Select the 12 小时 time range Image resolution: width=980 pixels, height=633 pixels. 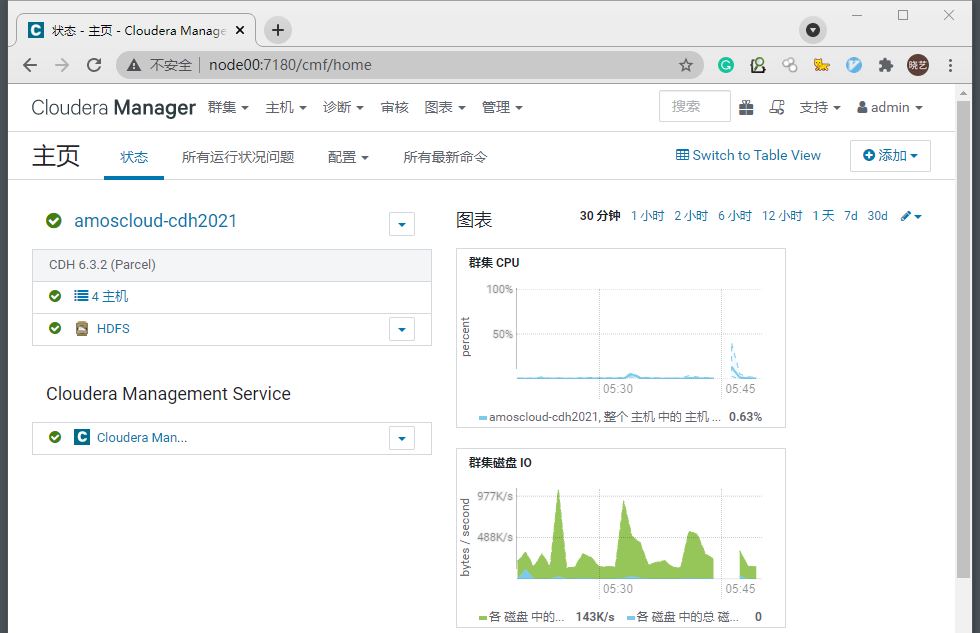coord(782,216)
